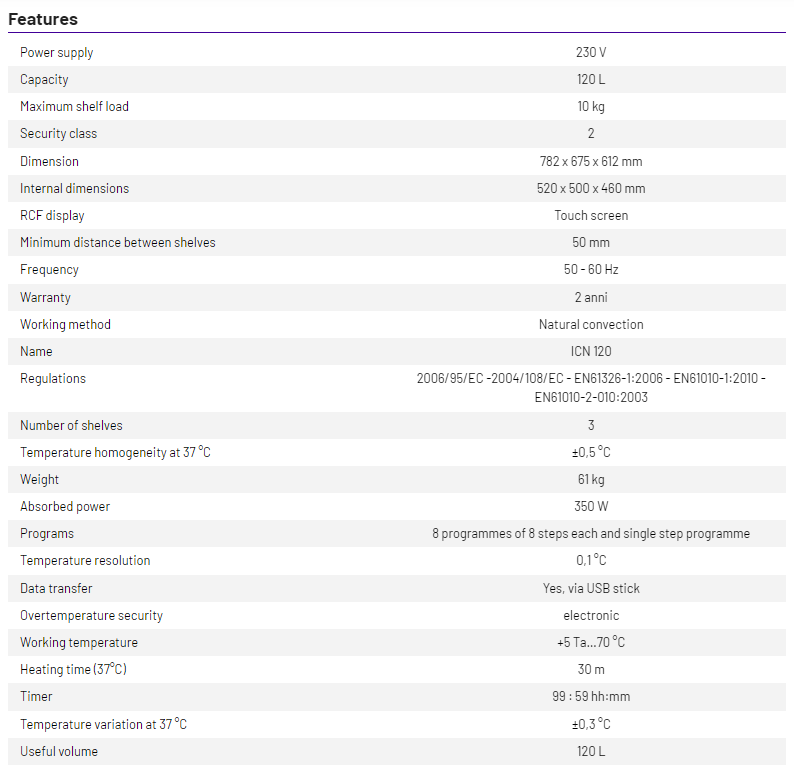The width and height of the screenshot is (794, 773).
Task: Click the Overtemperature security label
Action: click(91, 615)
